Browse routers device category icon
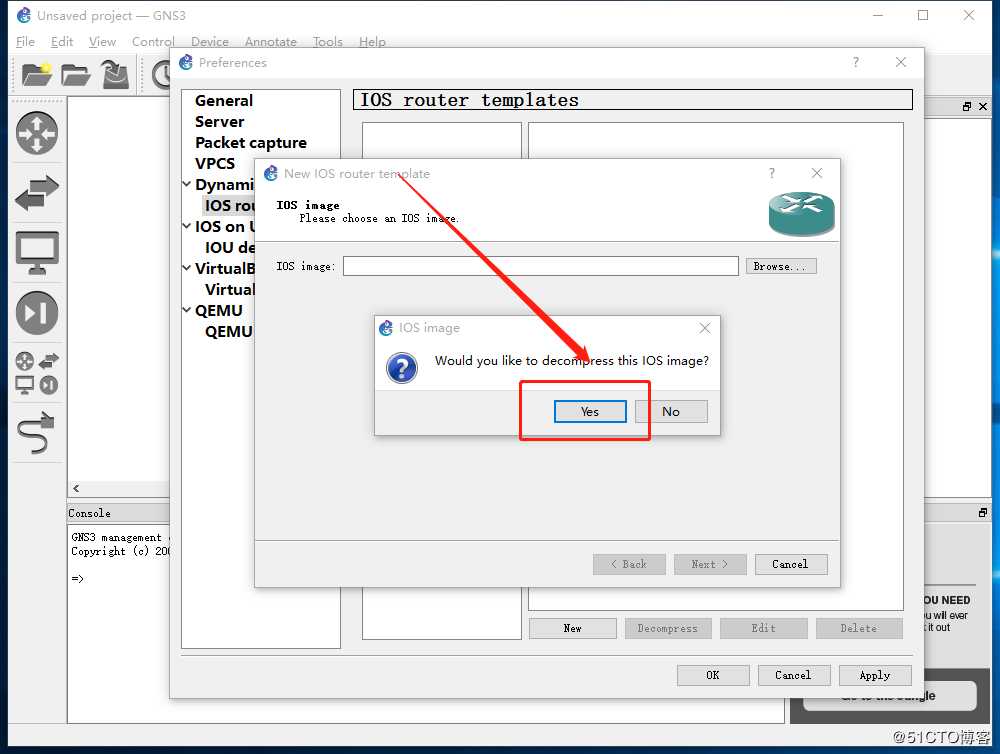 (x=37, y=133)
